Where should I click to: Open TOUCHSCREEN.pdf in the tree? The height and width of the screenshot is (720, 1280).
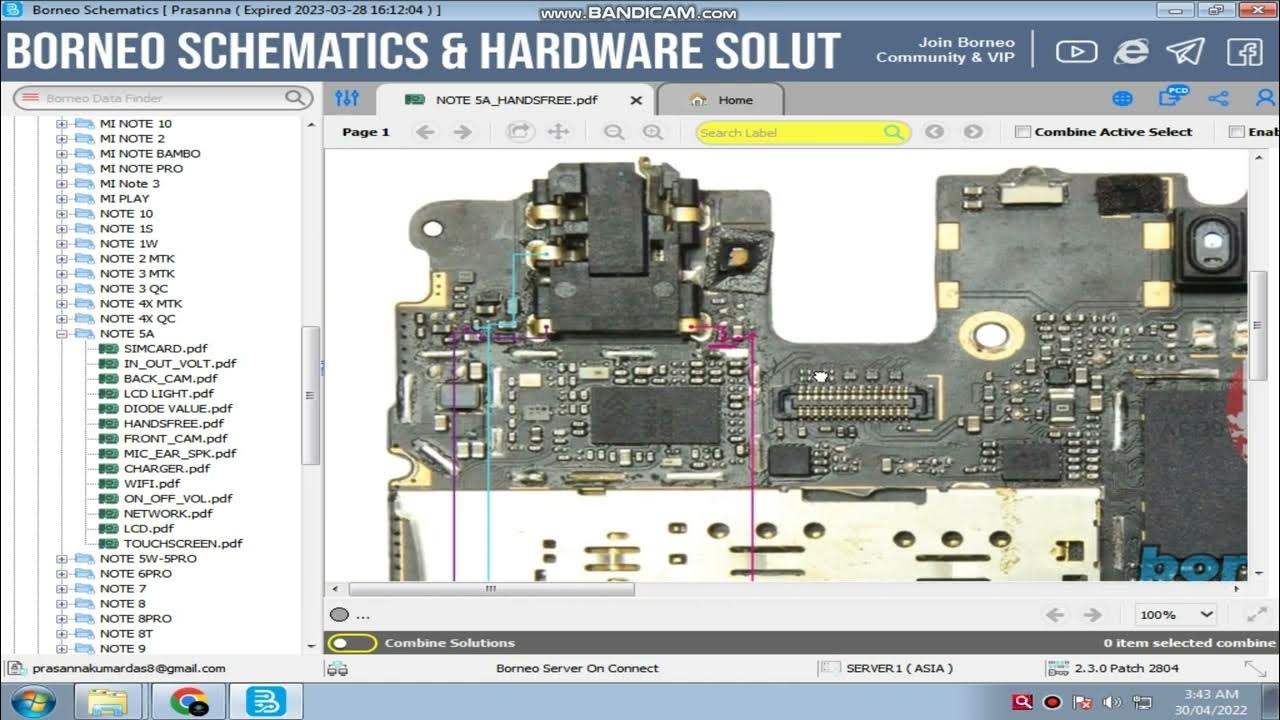coord(183,544)
